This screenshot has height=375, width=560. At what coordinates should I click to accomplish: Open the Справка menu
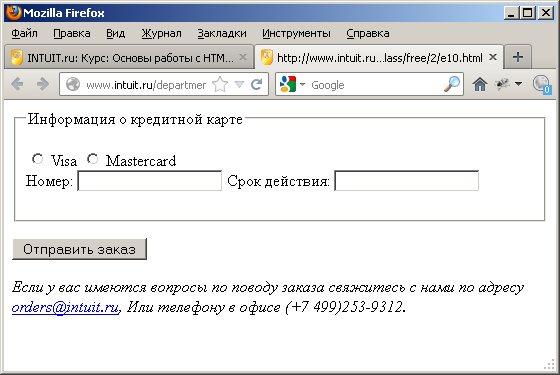(368, 33)
